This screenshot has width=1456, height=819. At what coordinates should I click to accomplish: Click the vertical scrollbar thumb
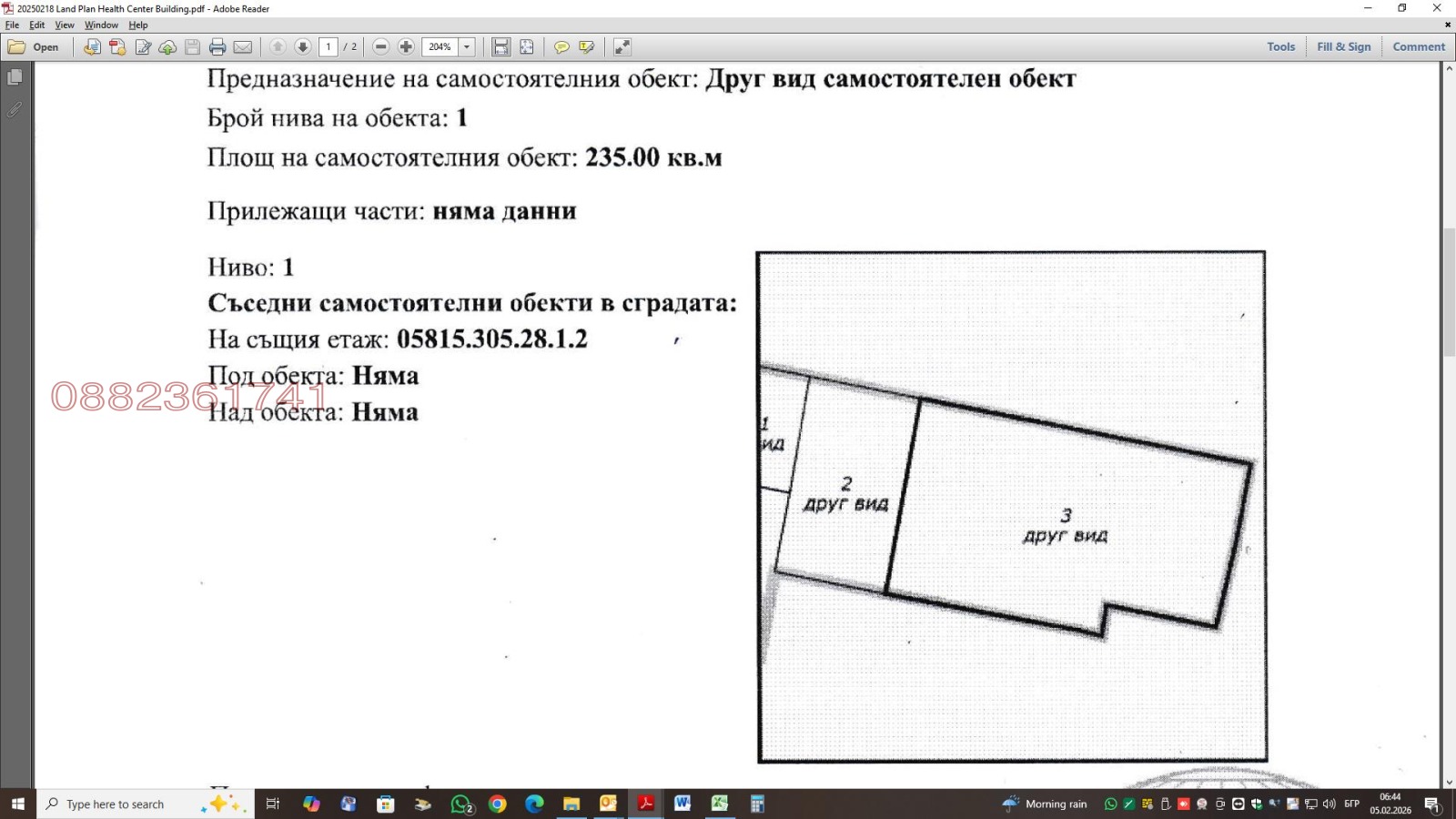(1448, 291)
